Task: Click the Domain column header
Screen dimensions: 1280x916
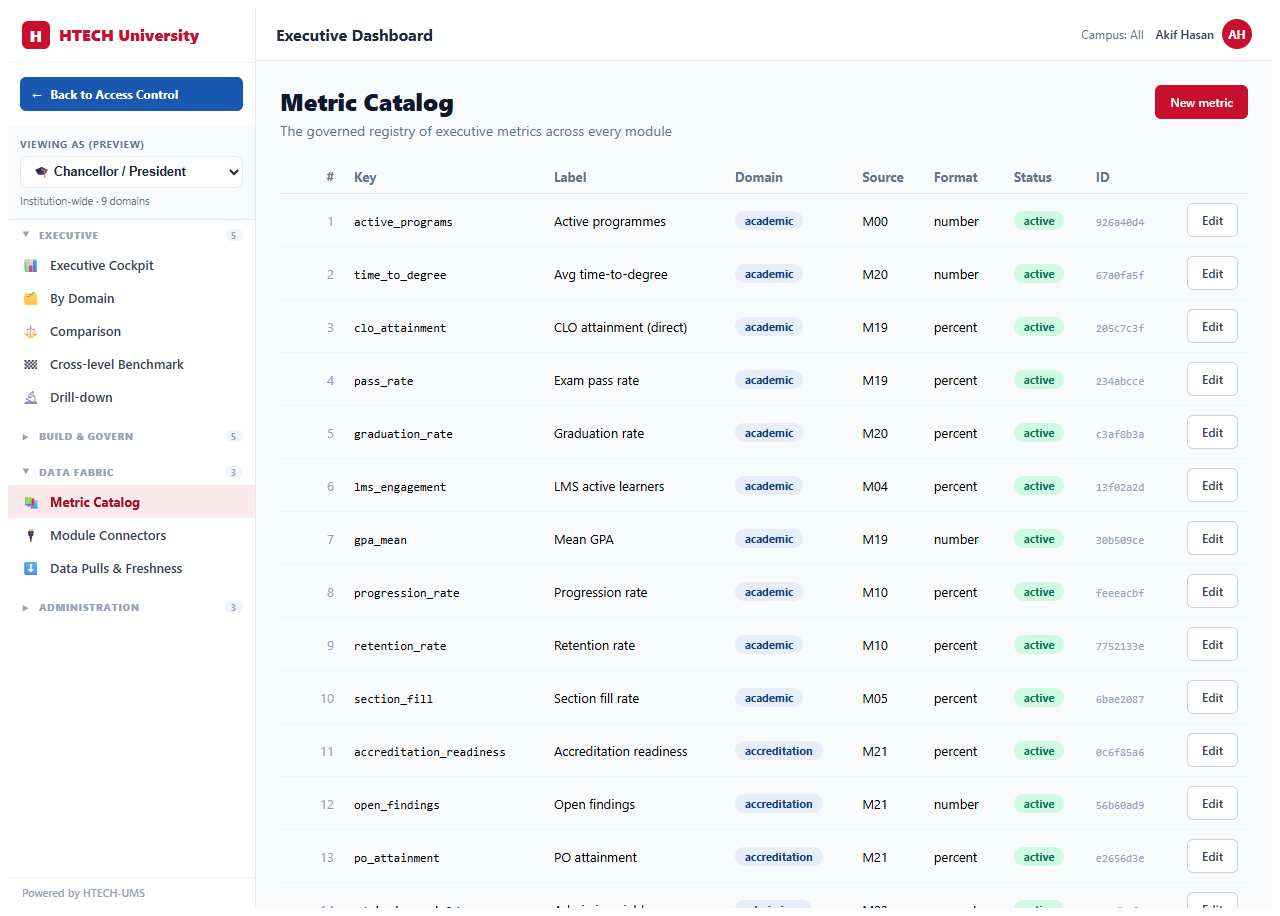Action: tap(759, 177)
